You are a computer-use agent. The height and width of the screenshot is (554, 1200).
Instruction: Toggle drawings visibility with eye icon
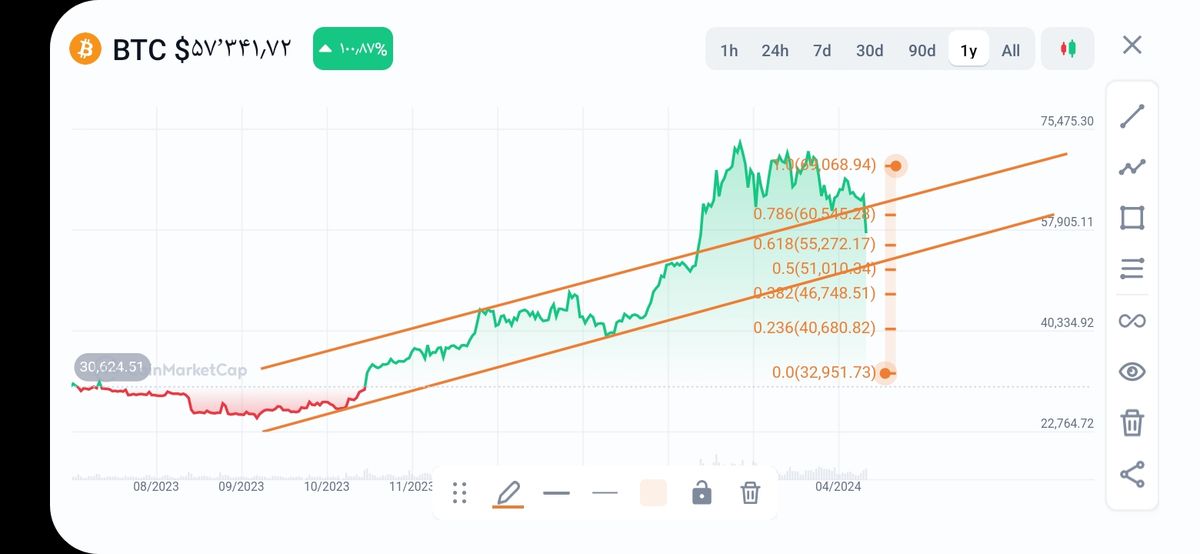tap(1132, 372)
